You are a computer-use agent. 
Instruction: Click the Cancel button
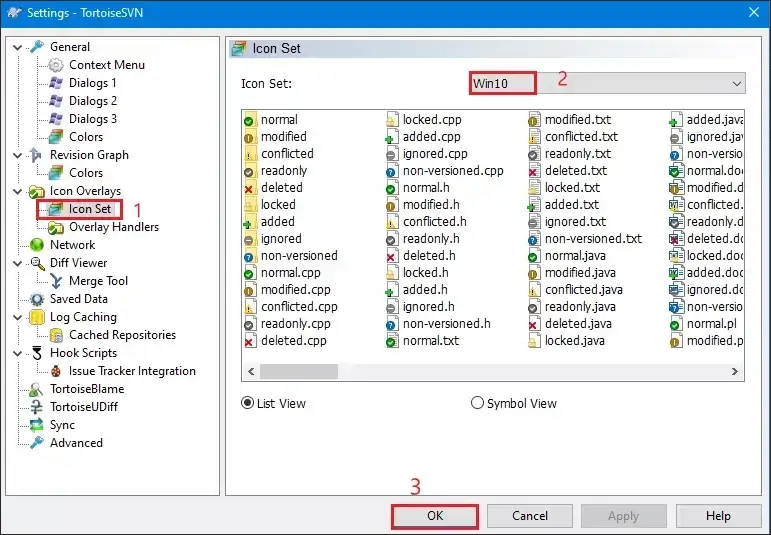(530, 516)
